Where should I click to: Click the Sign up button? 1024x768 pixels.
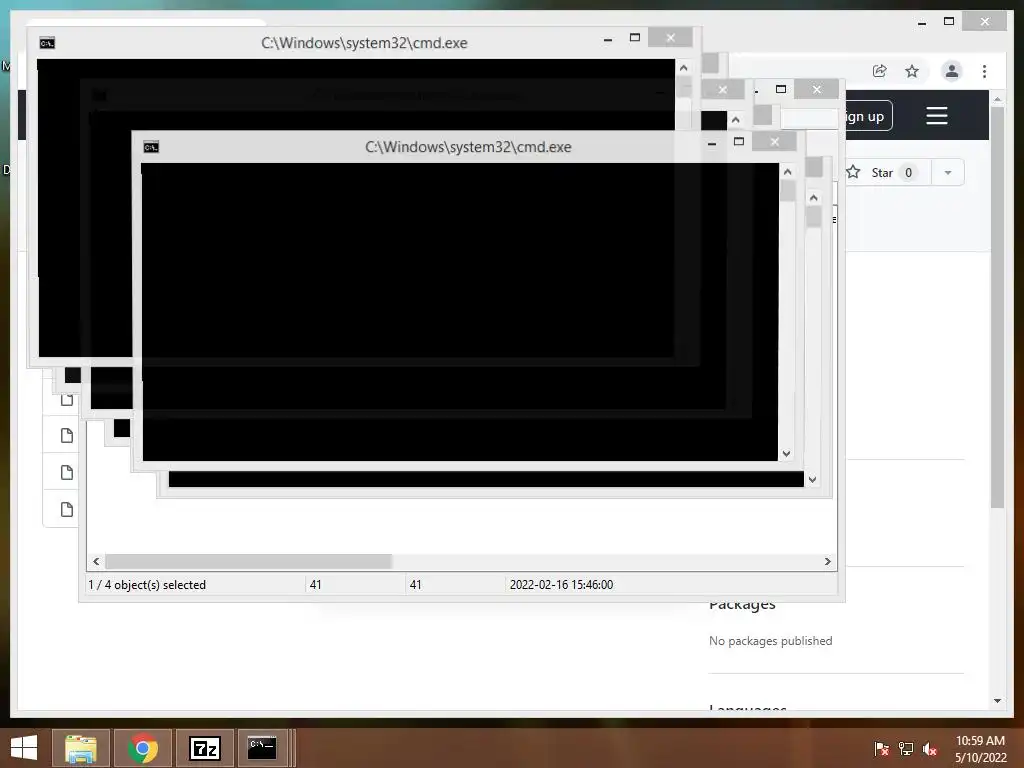coord(869,116)
